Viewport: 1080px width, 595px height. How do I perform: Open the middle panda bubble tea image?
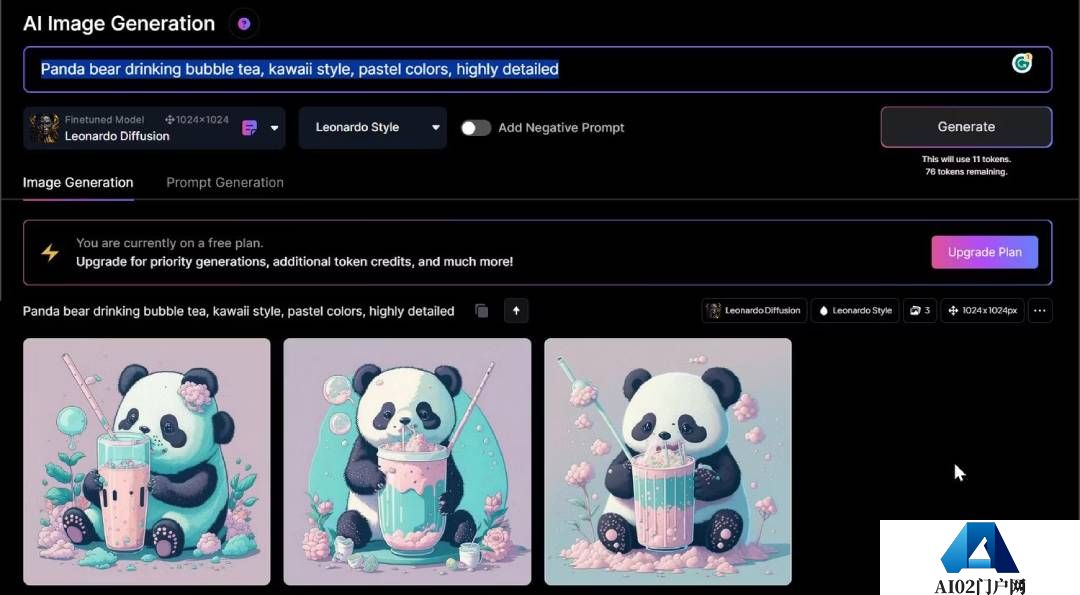pyautogui.click(x=407, y=461)
